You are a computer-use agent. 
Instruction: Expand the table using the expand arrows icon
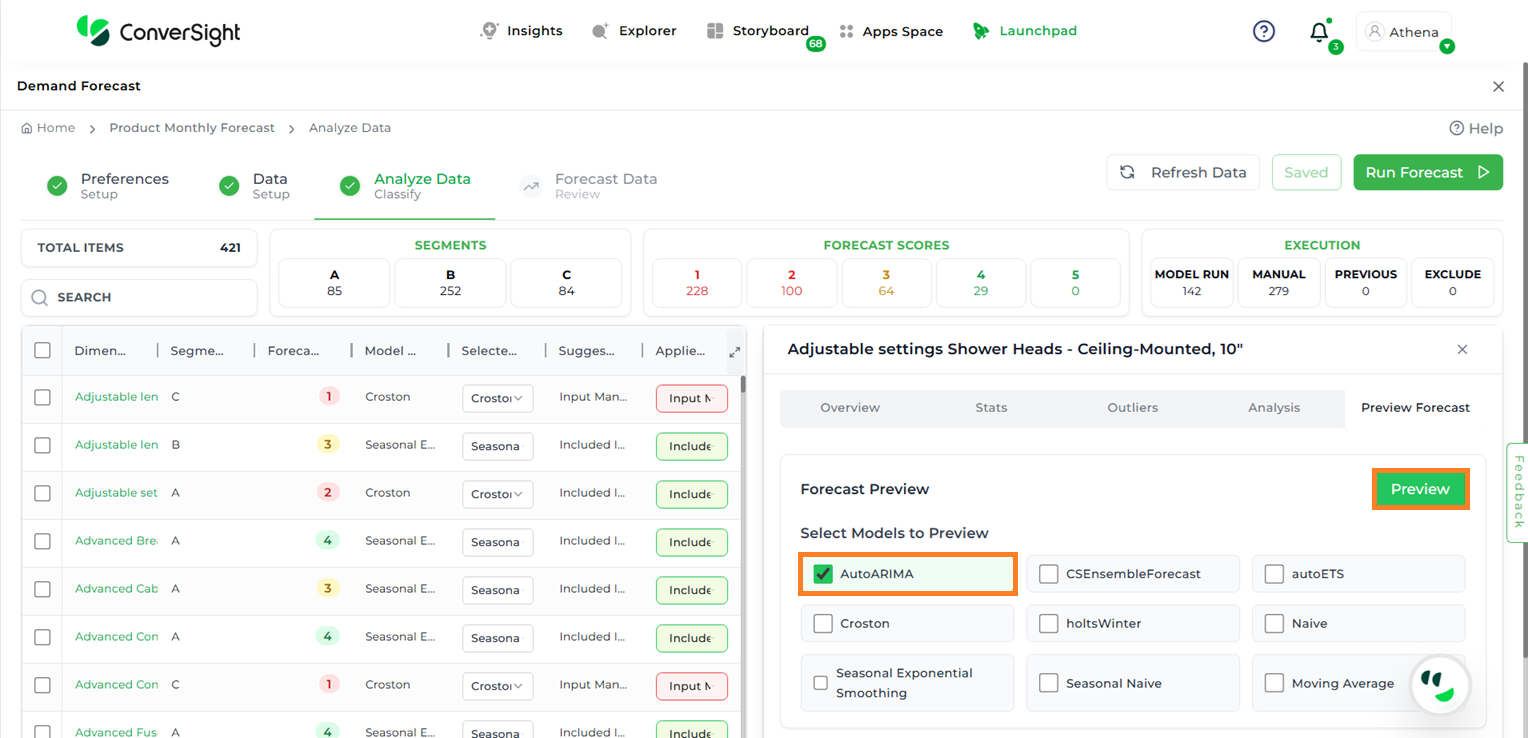735,352
